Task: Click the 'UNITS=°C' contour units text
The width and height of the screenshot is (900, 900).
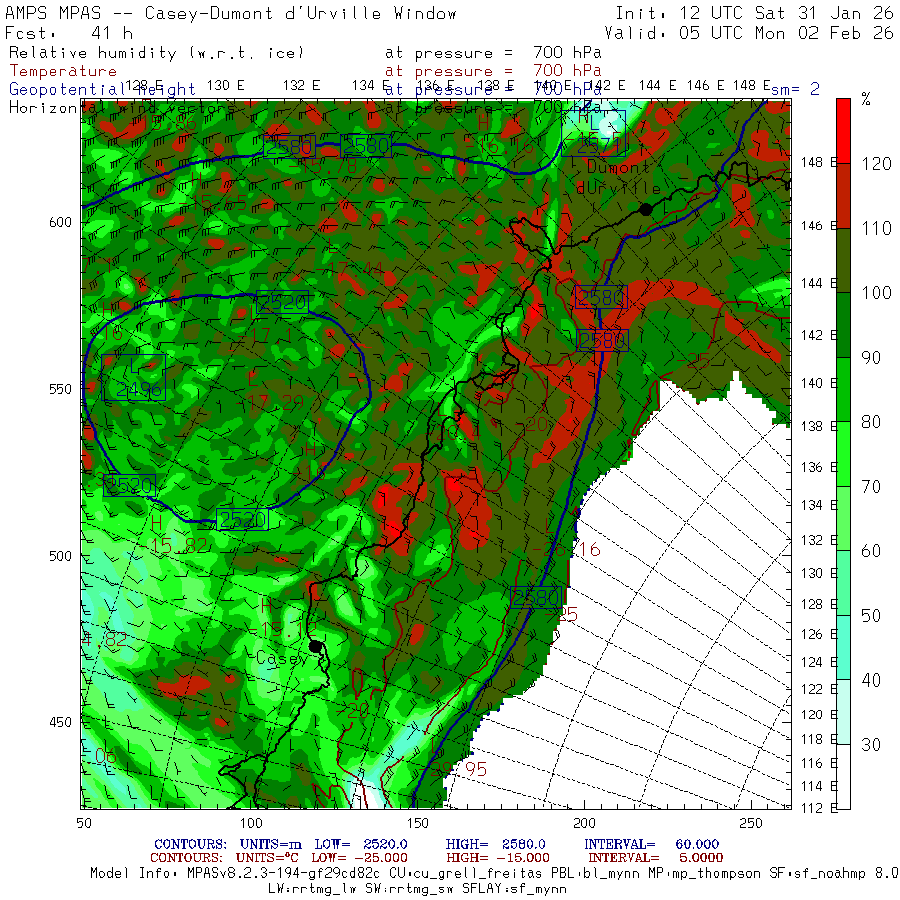Action: tap(267, 858)
